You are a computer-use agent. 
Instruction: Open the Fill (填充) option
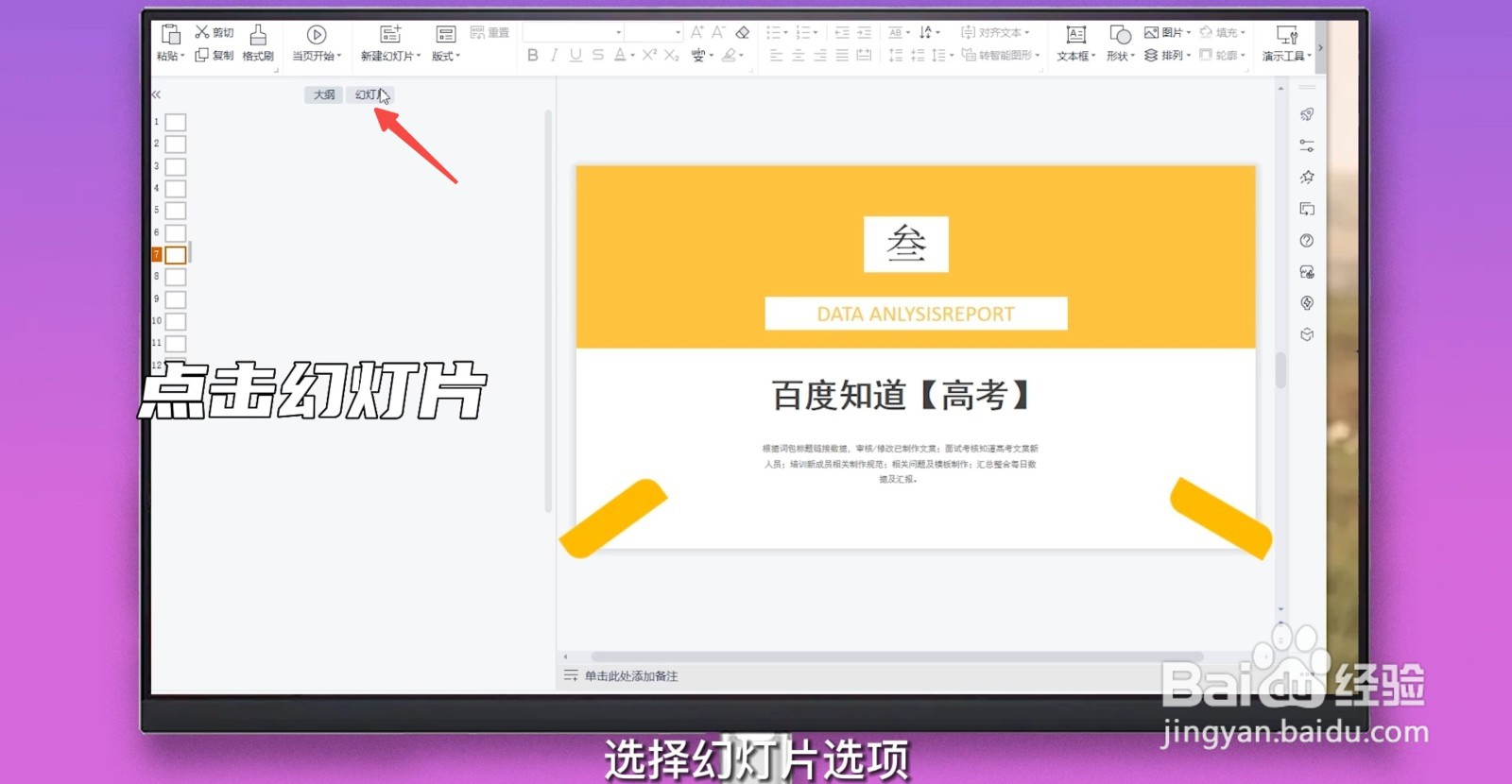click(1223, 32)
